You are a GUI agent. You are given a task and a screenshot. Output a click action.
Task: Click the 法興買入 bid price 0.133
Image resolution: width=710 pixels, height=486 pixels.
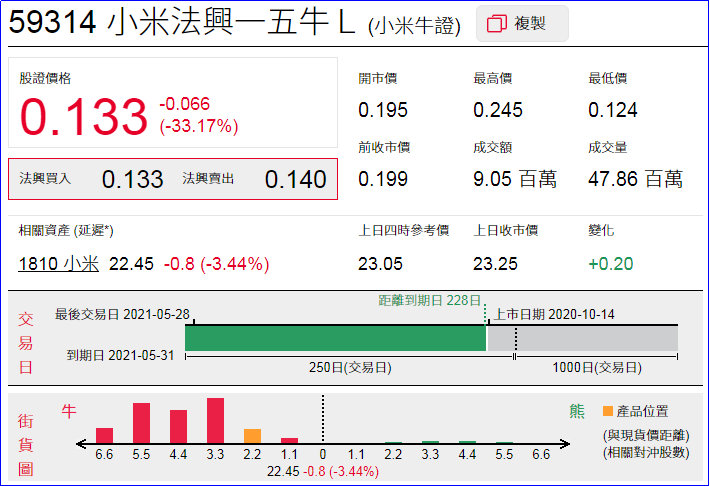(x=133, y=179)
